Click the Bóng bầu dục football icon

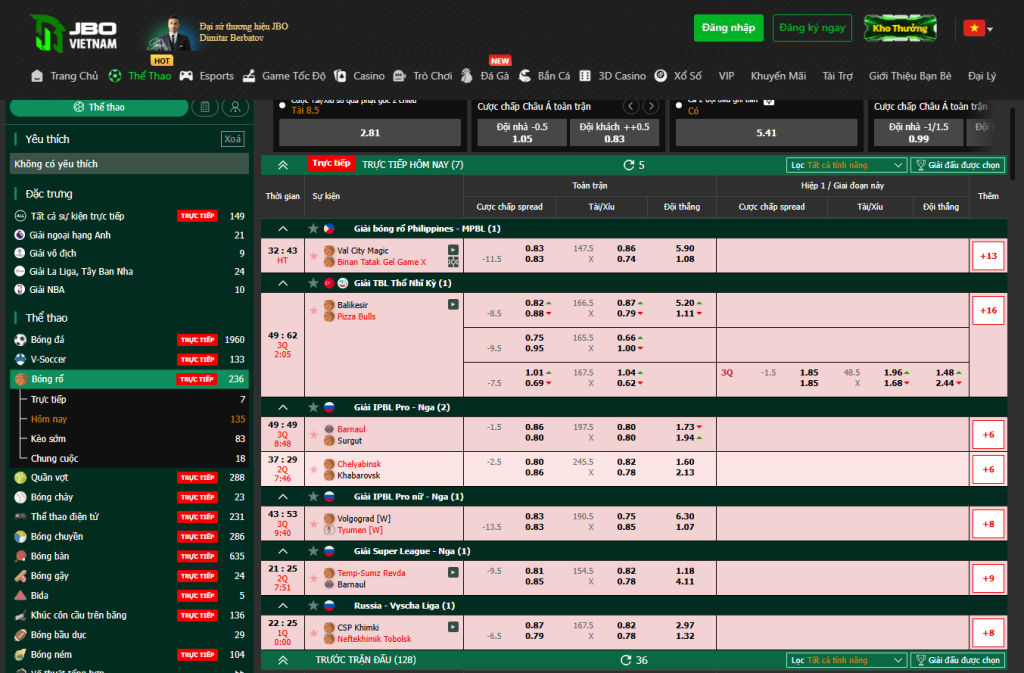click(x=20, y=634)
